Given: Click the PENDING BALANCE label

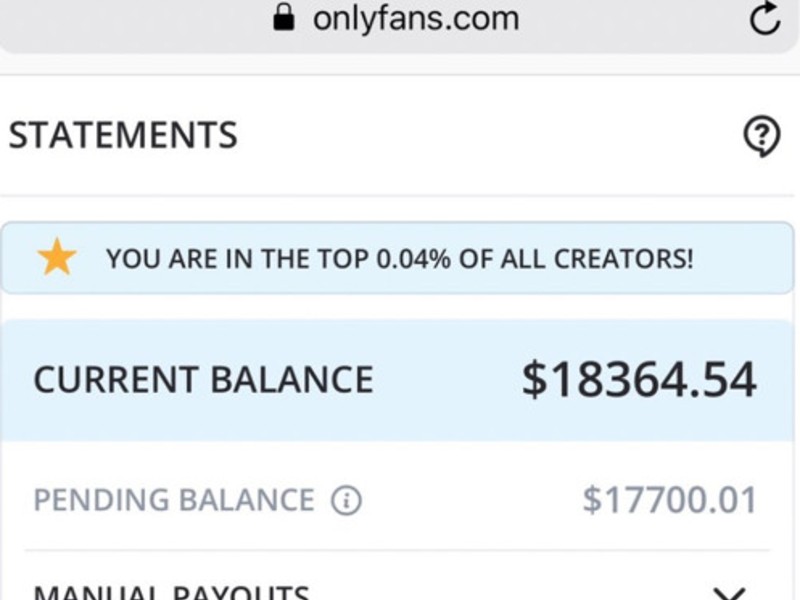Looking at the screenshot, I should click(174, 500).
